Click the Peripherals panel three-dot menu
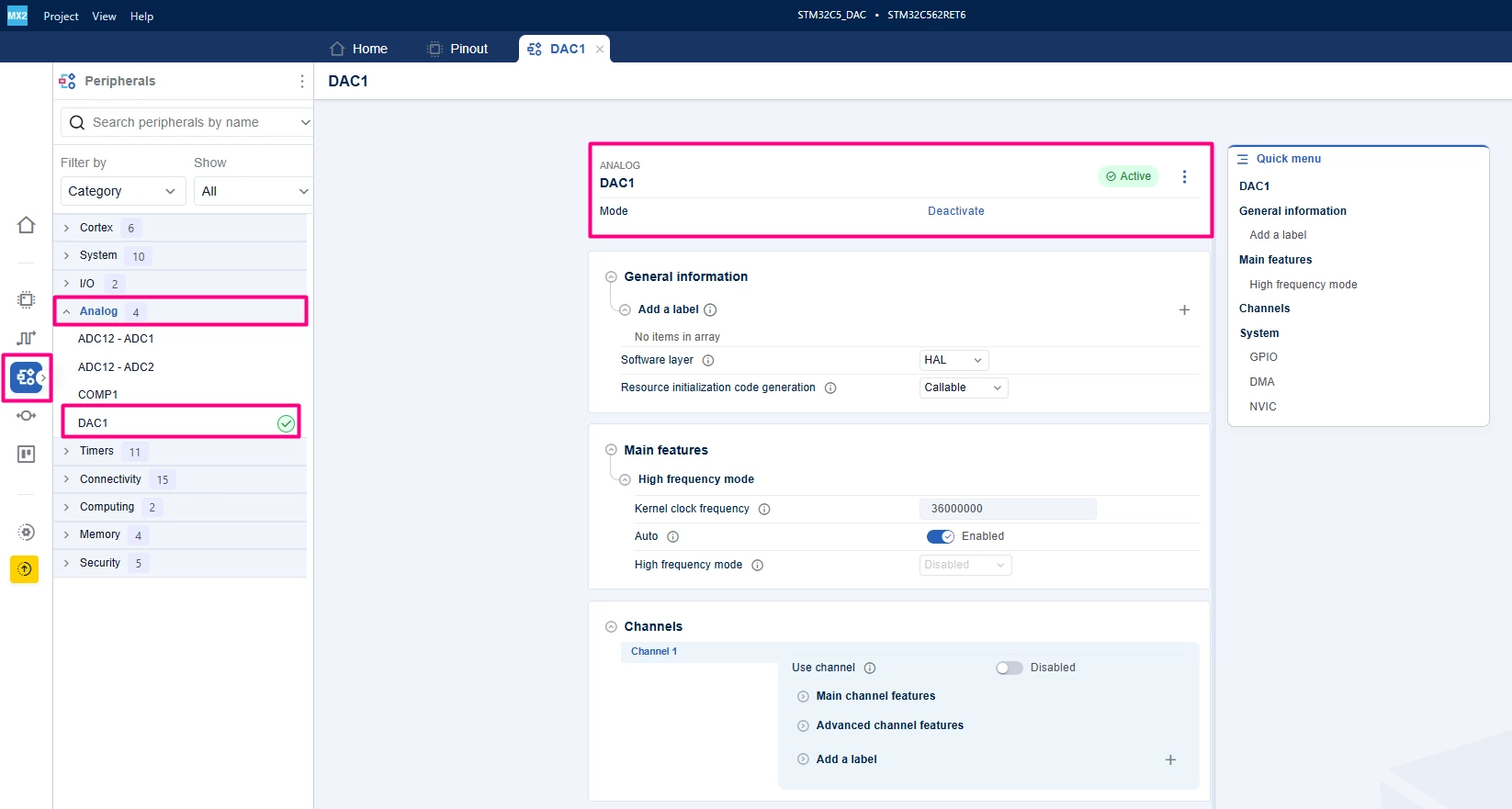Screen dimensions: 1512x809 302,82
